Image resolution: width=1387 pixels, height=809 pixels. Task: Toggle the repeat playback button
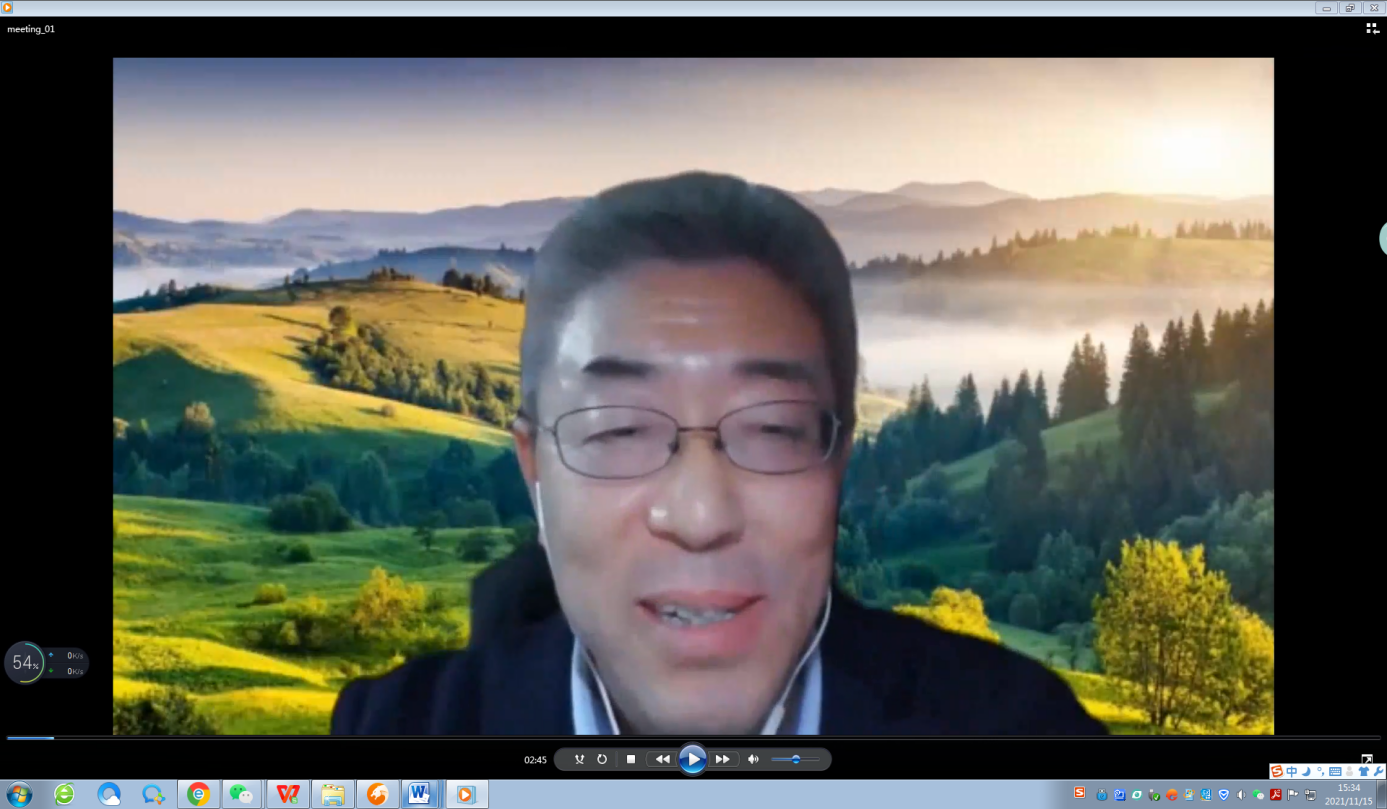pyautogui.click(x=602, y=760)
